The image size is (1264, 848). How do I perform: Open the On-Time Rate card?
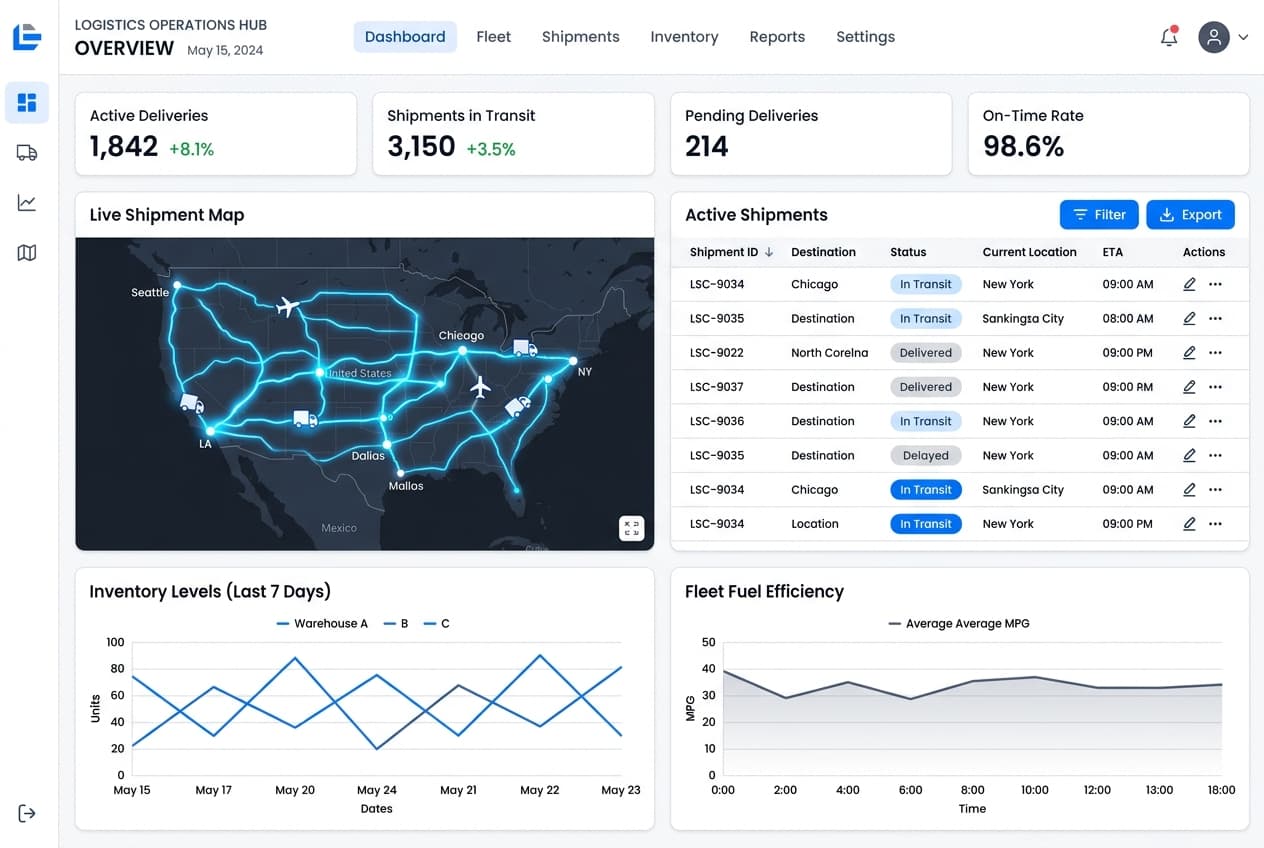click(1109, 134)
